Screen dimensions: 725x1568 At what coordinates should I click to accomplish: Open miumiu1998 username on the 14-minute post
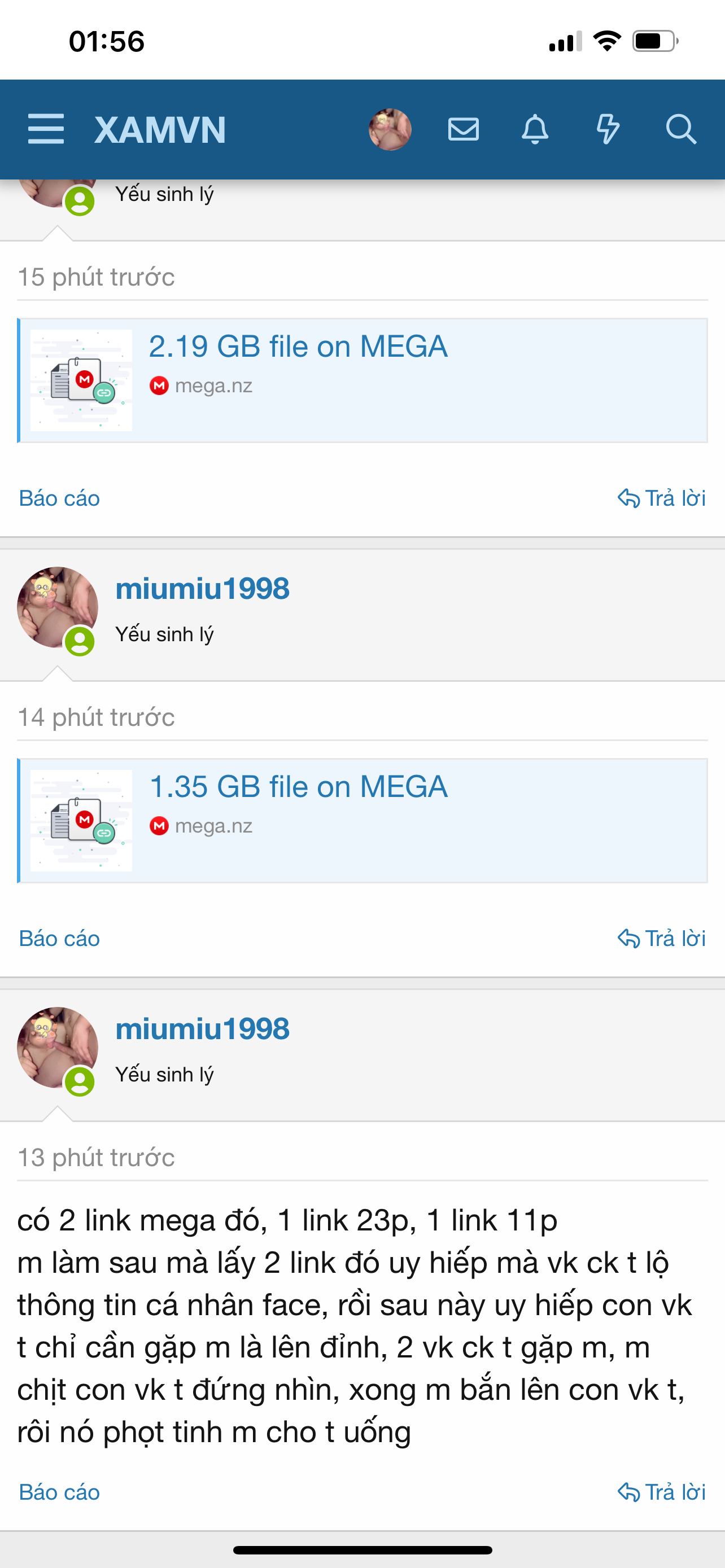point(203,589)
